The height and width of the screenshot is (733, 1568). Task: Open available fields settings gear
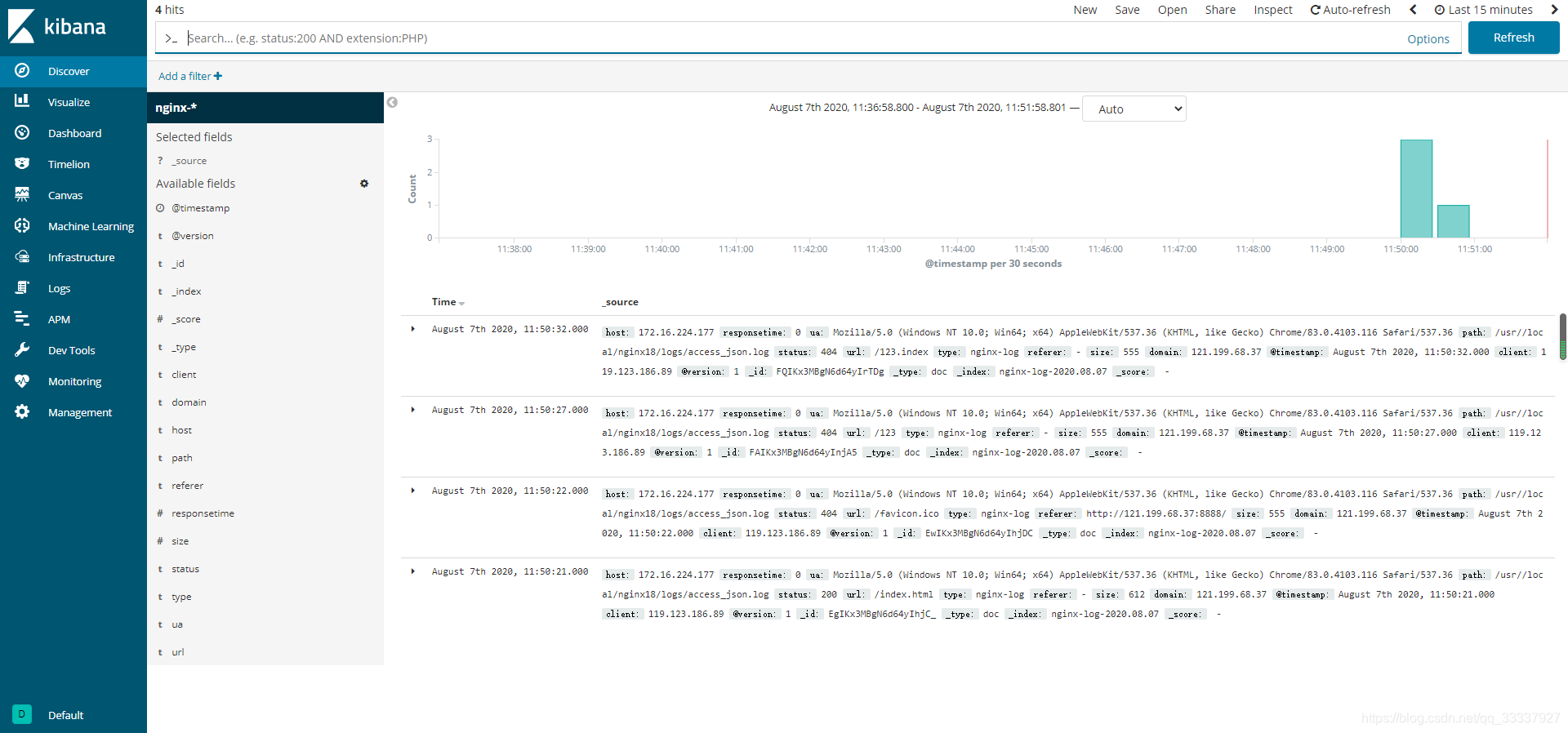[x=364, y=184]
